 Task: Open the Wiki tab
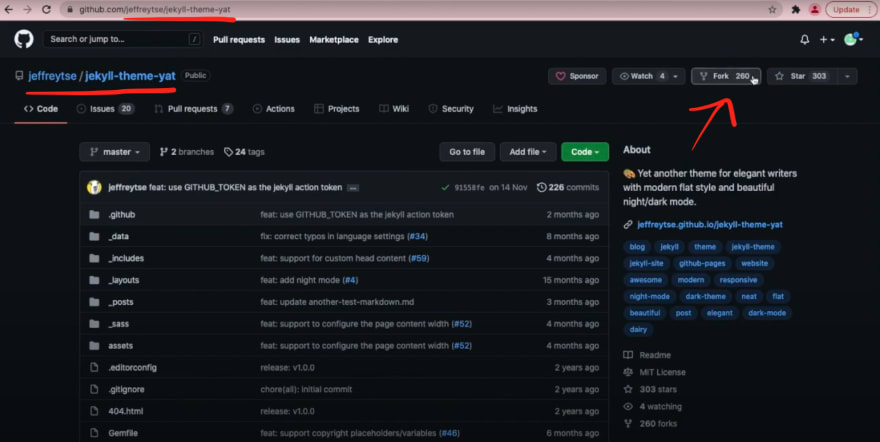(394, 109)
